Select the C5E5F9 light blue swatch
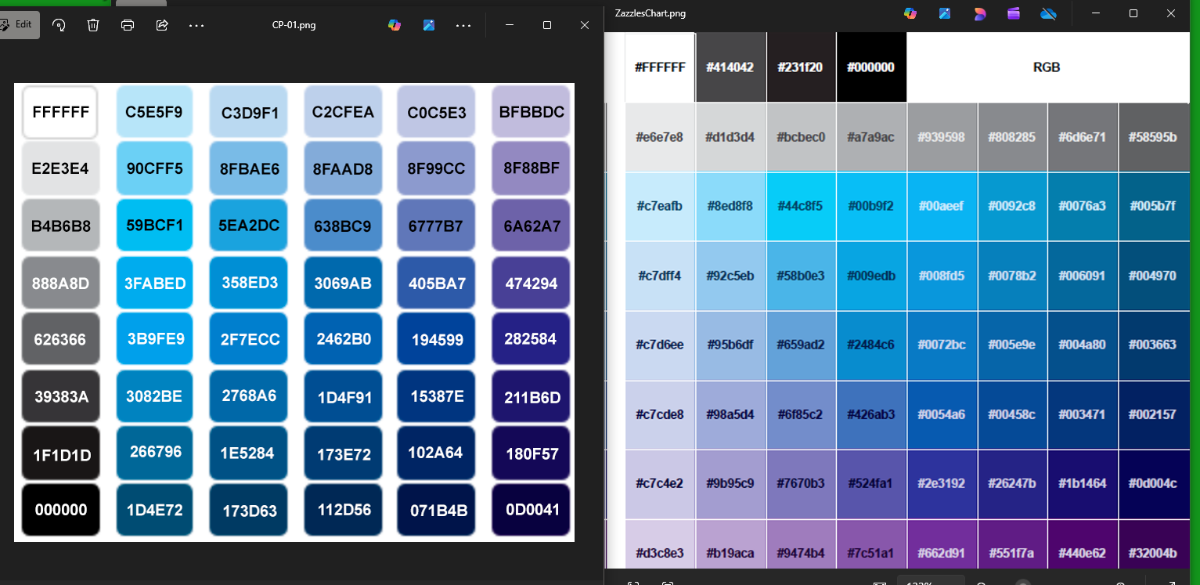This screenshot has width=1200, height=585. 154,112
